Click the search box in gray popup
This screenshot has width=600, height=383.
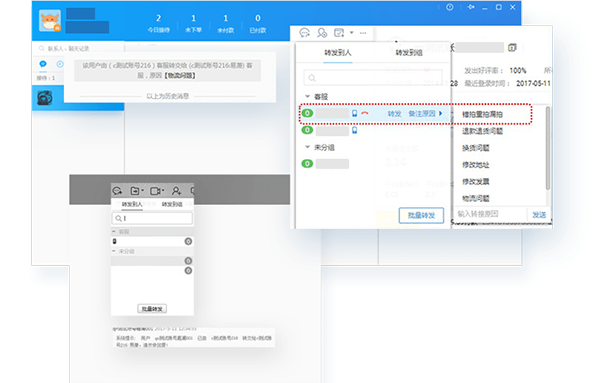pyautogui.click(x=152, y=218)
